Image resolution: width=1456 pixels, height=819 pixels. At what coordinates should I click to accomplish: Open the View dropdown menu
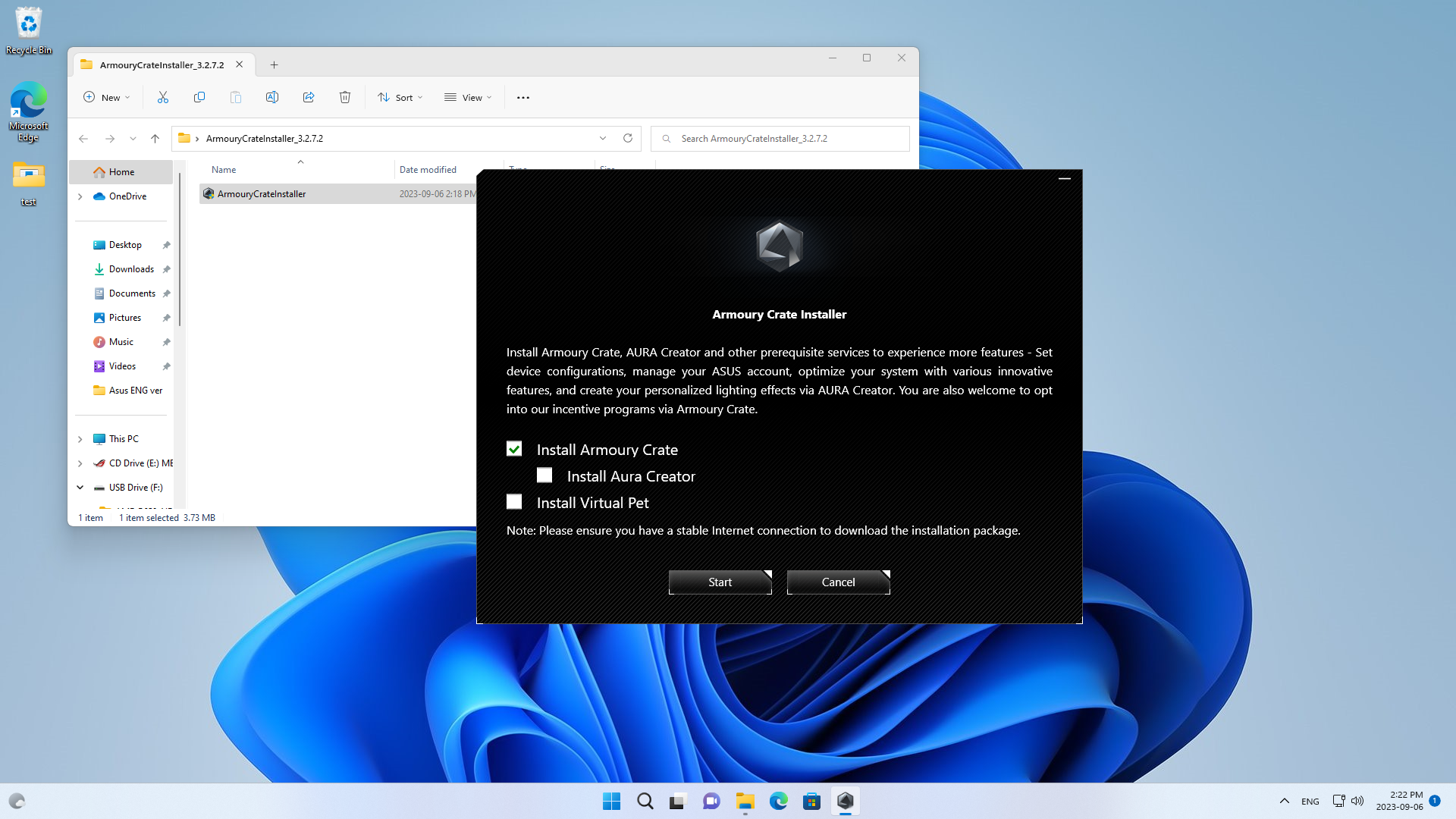[x=468, y=97]
